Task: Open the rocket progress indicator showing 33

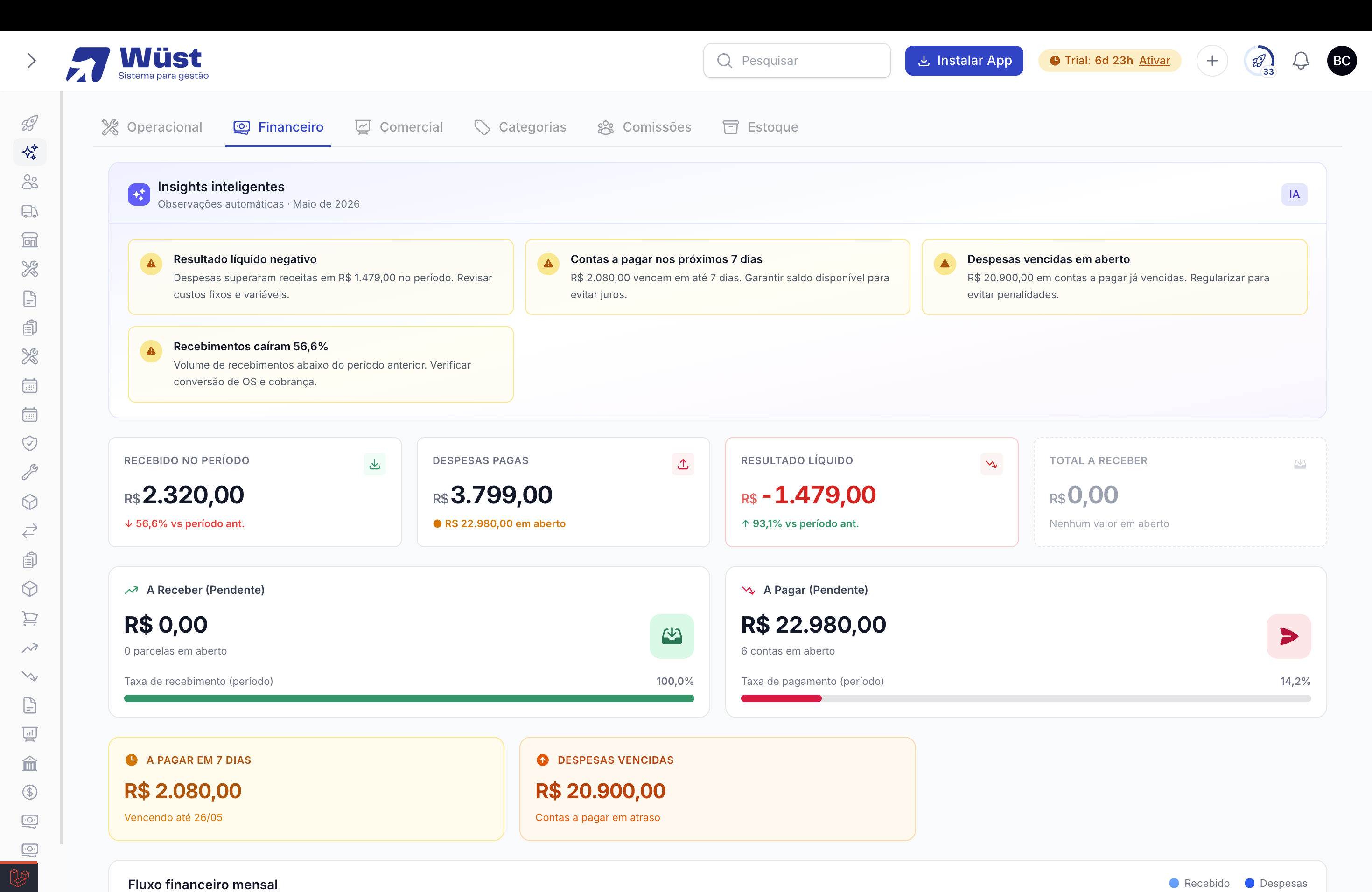Action: 1259,61
